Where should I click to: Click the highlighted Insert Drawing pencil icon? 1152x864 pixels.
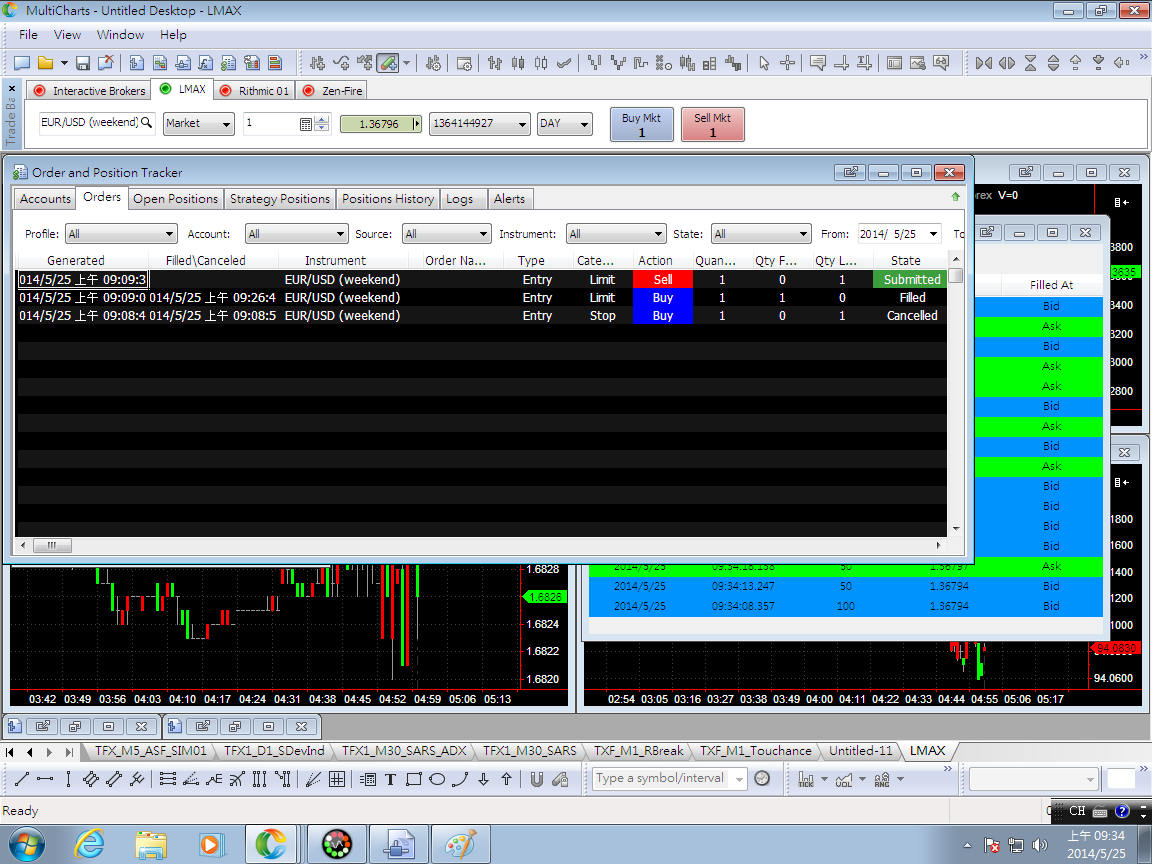388,63
